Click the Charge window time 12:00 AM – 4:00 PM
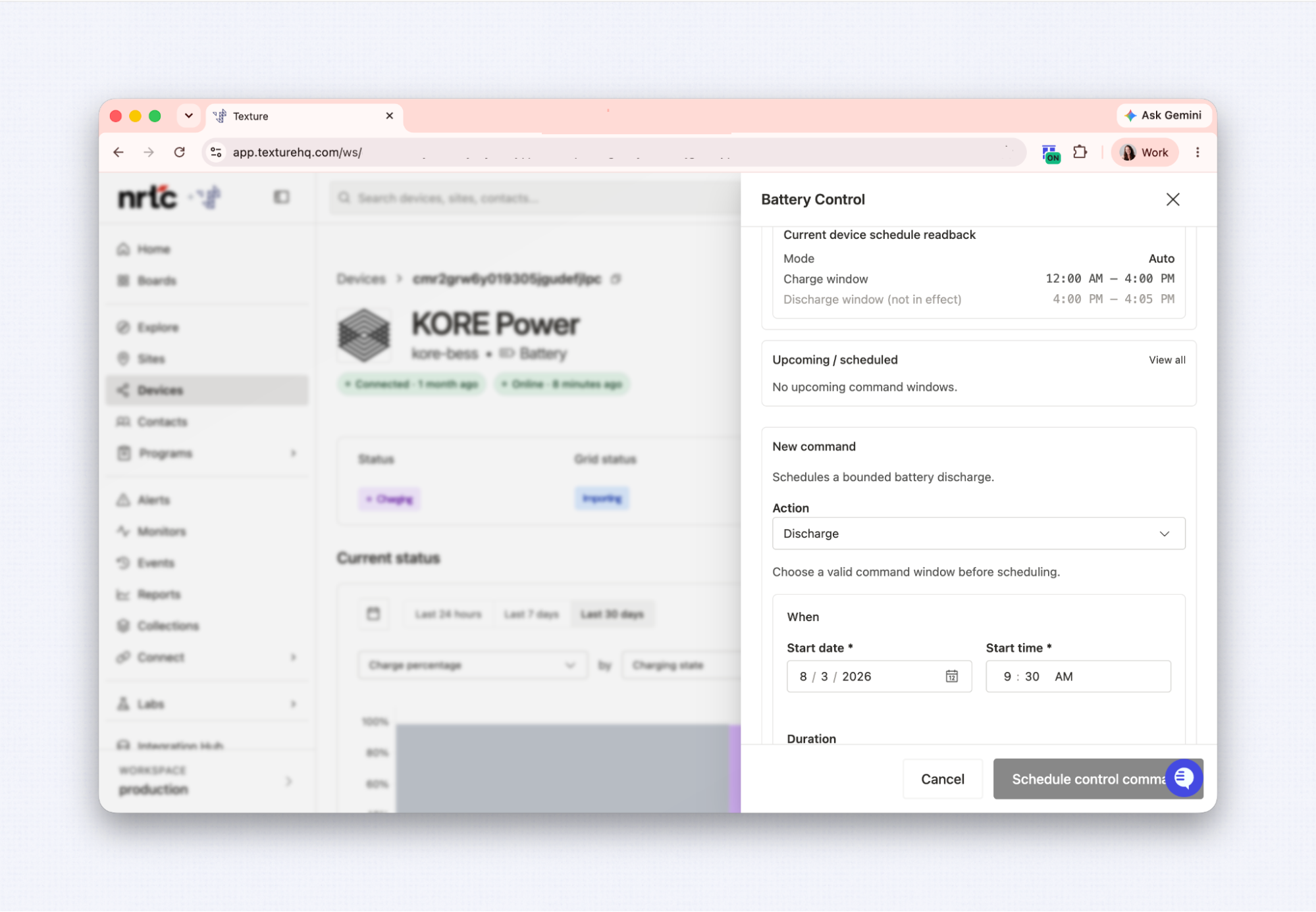 coord(1109,279)
